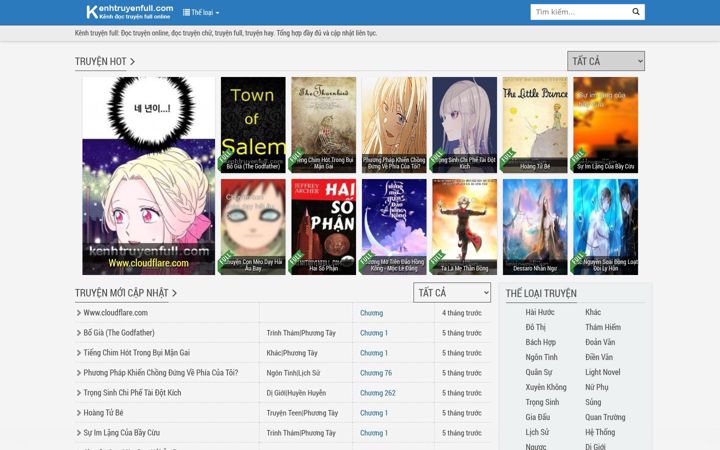
Task: Open Destaro Nhân Ngư cover thumbnail
Action: click(x=535, y=227)
